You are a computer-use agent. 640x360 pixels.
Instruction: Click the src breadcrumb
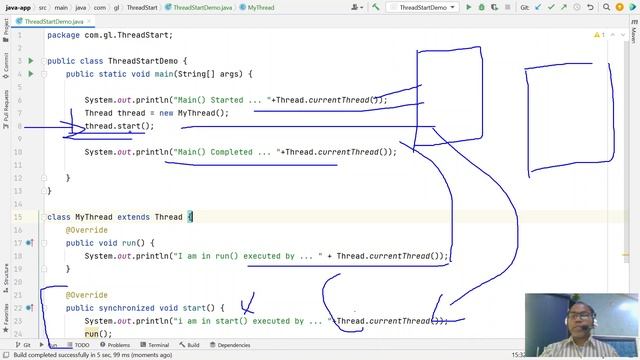click(43, 7)
